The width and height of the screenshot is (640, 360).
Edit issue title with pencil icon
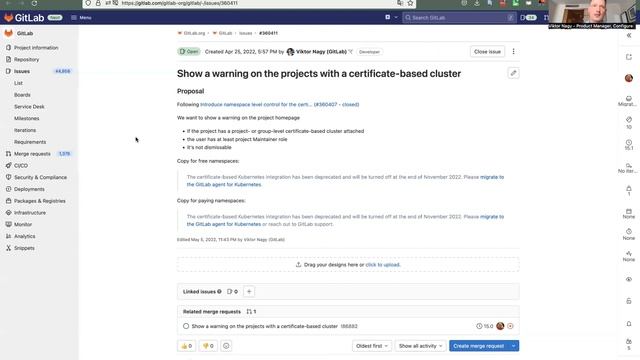[x=513, y=73]
